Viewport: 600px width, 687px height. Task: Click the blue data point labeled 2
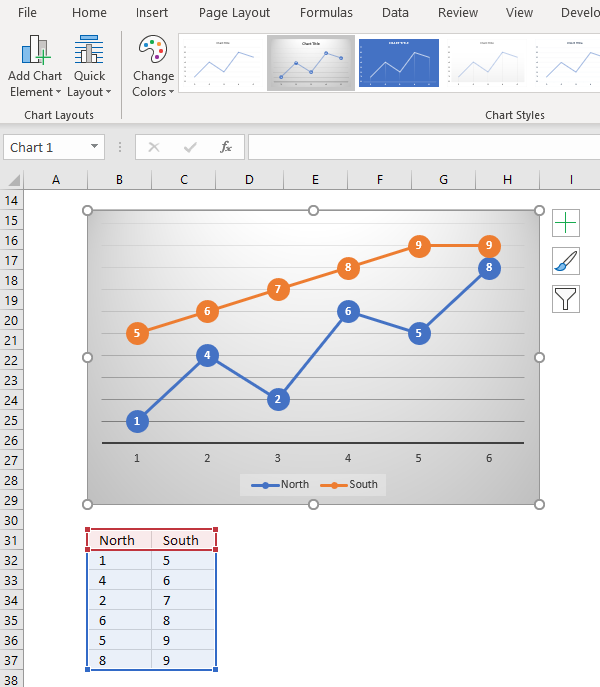(x=278, y=399)
